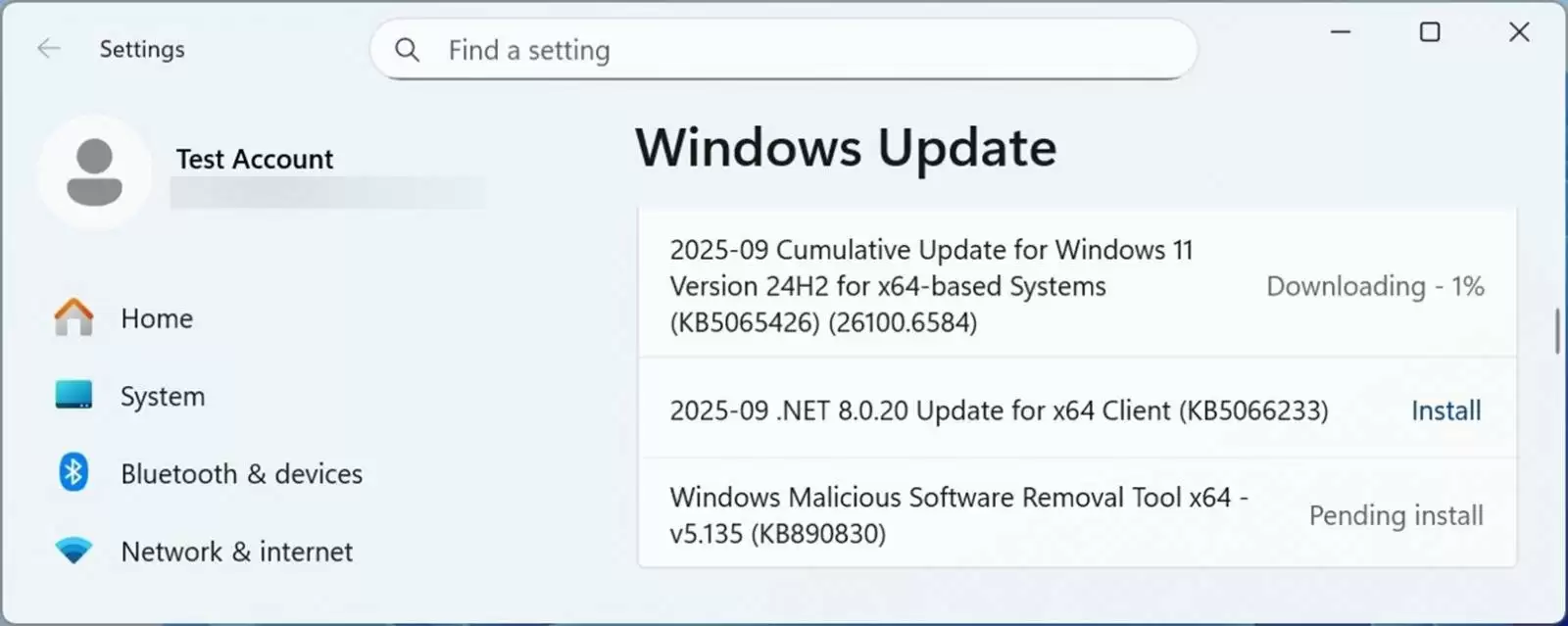Screen dimensions: 1568x626
Task: Select the Home icon in sidebar
Action: click(x=73, y=317)
